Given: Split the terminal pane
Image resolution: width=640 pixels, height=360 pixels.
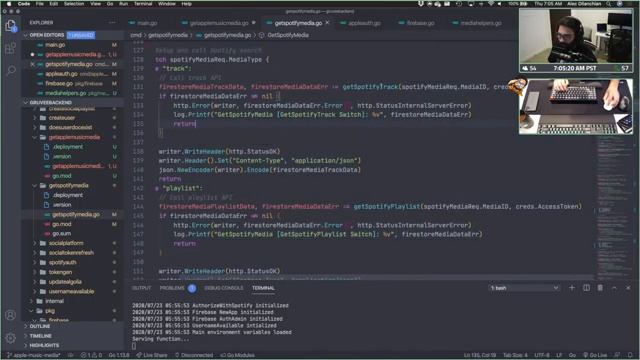Looking at the screenshot, I should coord(586,288).
